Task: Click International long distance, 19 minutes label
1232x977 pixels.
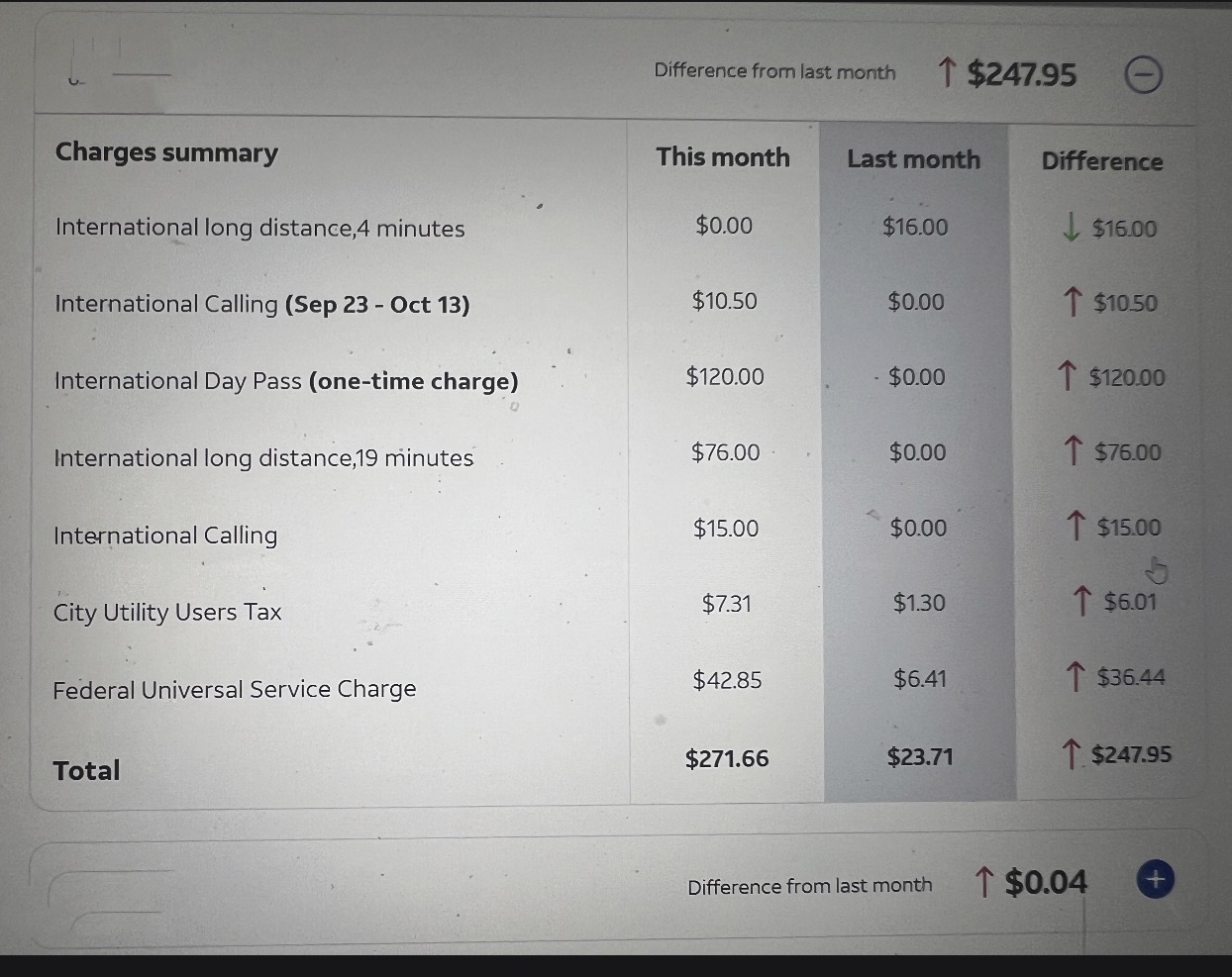Action: (263, 458)
